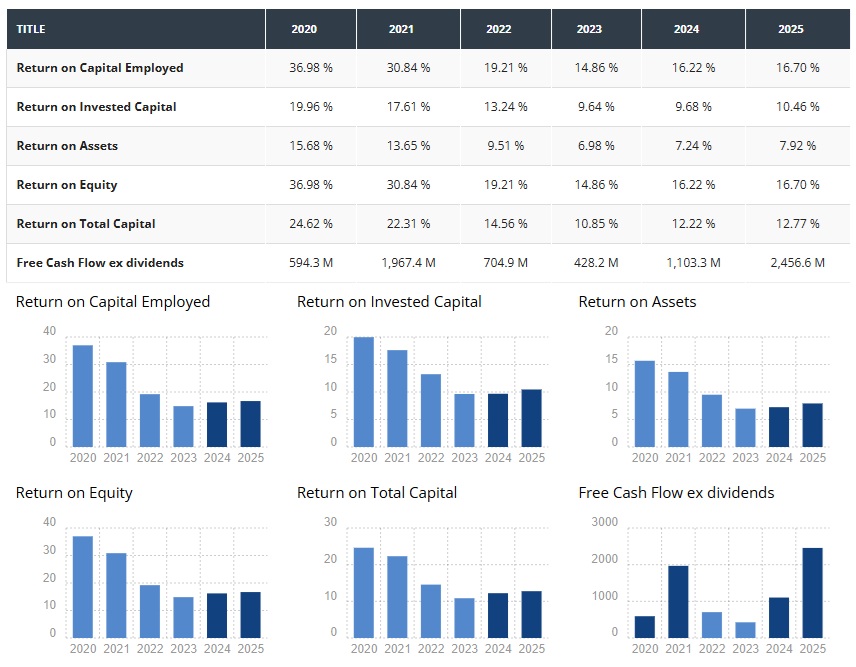Click the 2020 column header
The image size is (856, 667).
pyautogui.click(x=304, y=29)
